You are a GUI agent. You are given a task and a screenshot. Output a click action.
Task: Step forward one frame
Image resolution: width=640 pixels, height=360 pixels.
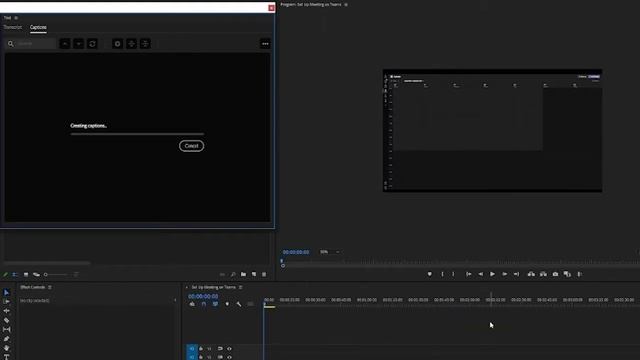504,274
